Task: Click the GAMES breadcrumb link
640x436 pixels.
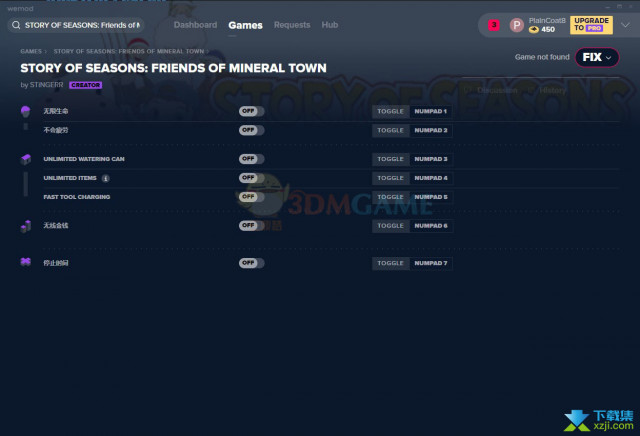Action: (31, 51)
